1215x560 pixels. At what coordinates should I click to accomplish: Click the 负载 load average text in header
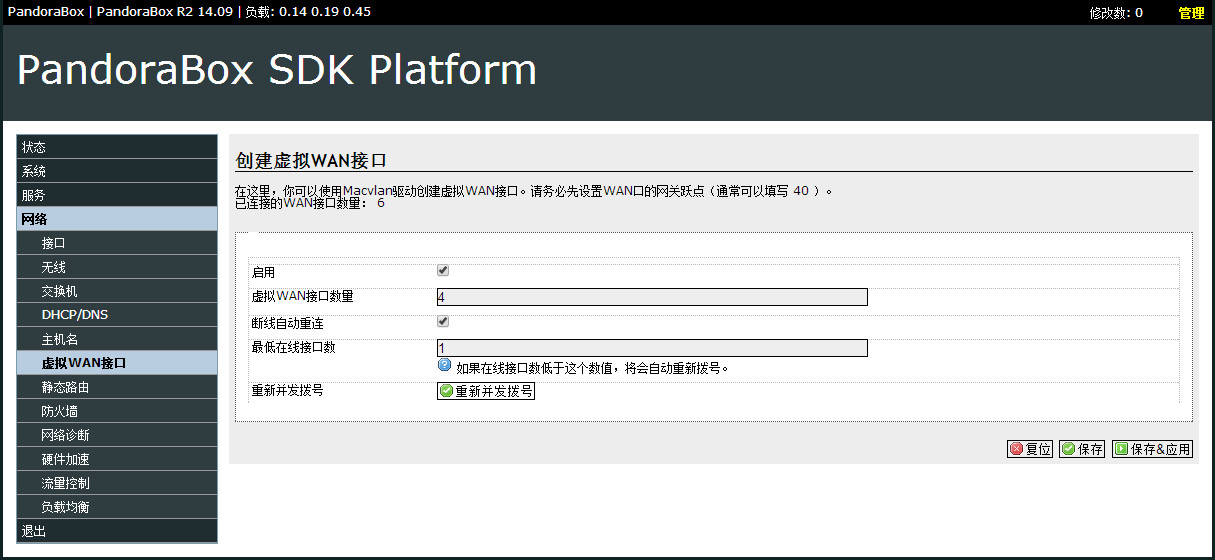308,12
